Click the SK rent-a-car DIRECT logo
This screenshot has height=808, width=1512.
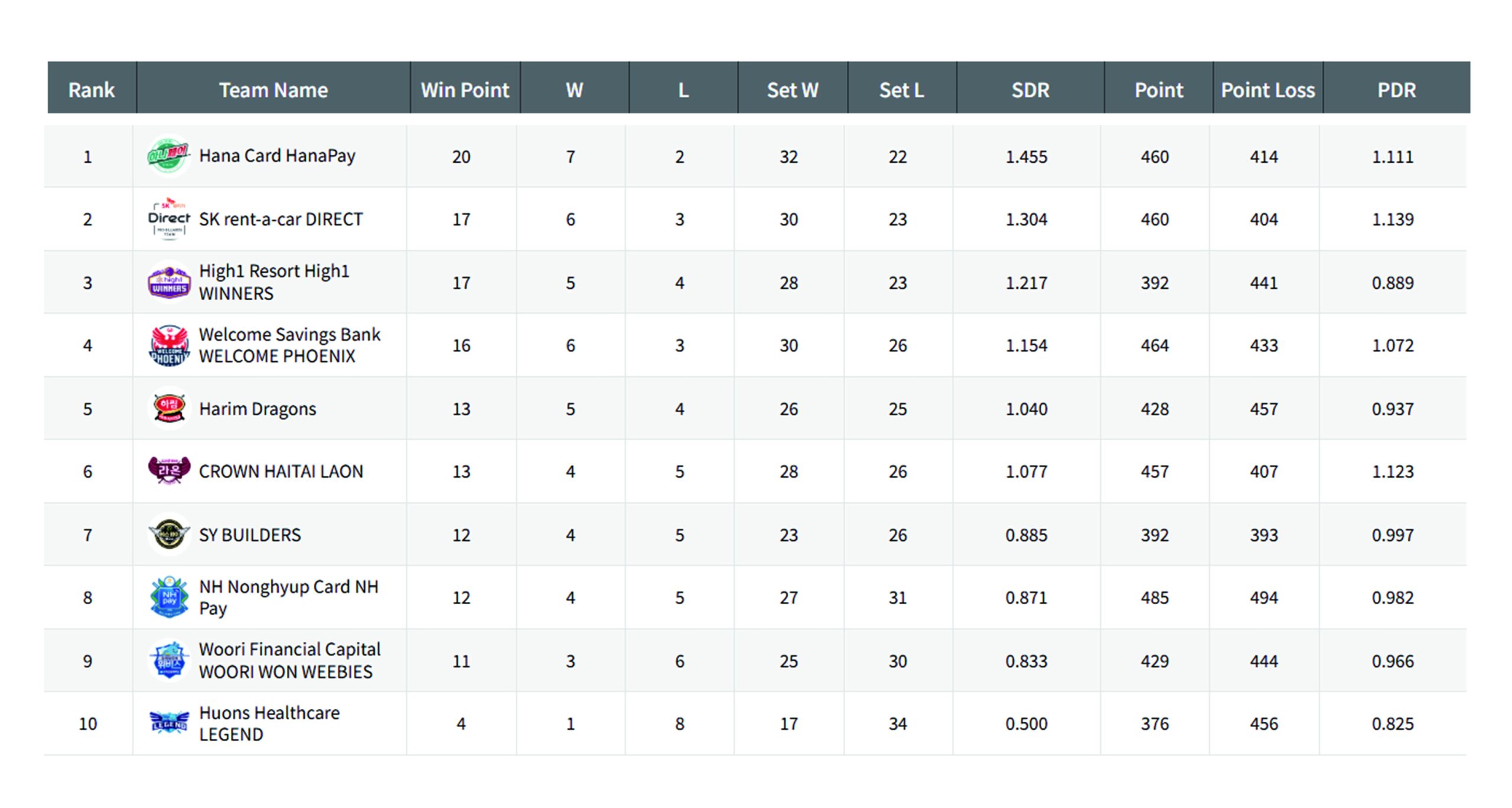169,219
